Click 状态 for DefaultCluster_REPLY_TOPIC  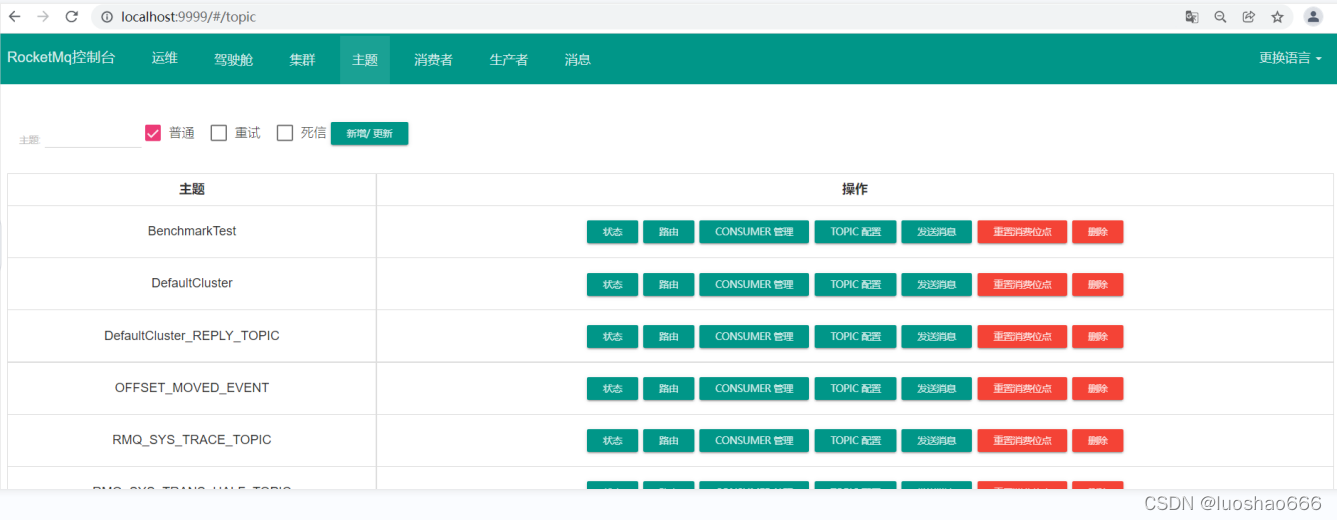click(x=612, y=337)
